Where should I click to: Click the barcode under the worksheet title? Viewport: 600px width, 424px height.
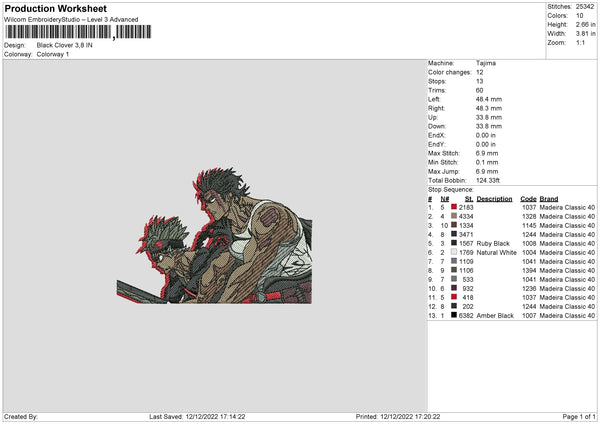tap(78, 32)
